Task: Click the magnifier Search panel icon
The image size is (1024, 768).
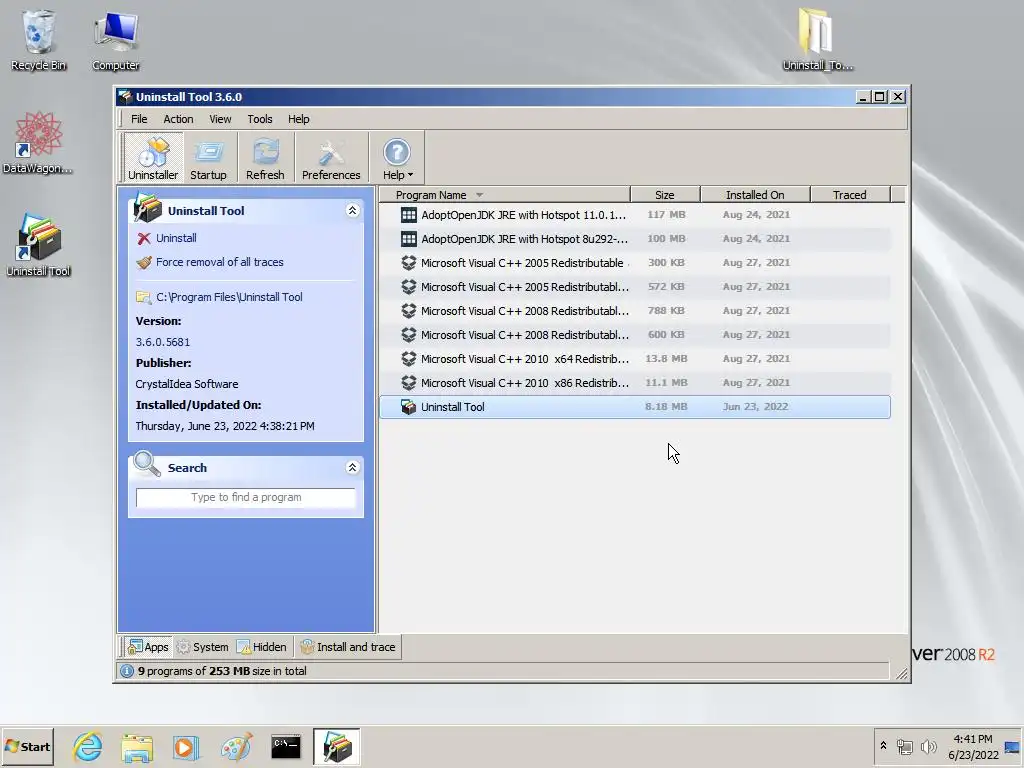Action: (147, 465)
